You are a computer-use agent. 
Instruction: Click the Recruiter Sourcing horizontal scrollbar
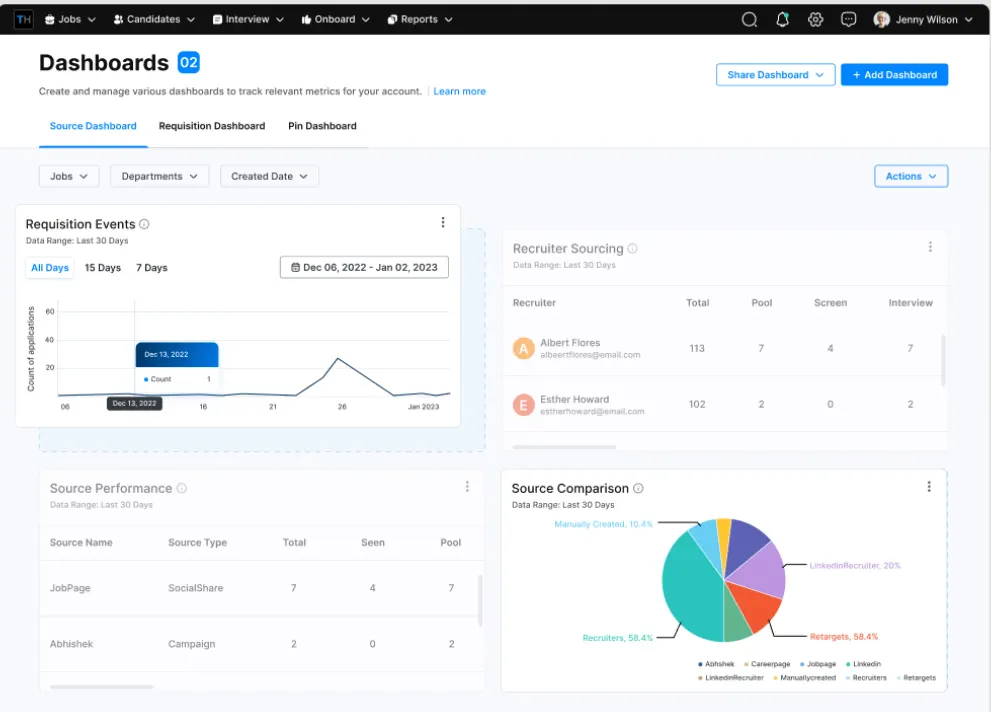click(564, 447)
